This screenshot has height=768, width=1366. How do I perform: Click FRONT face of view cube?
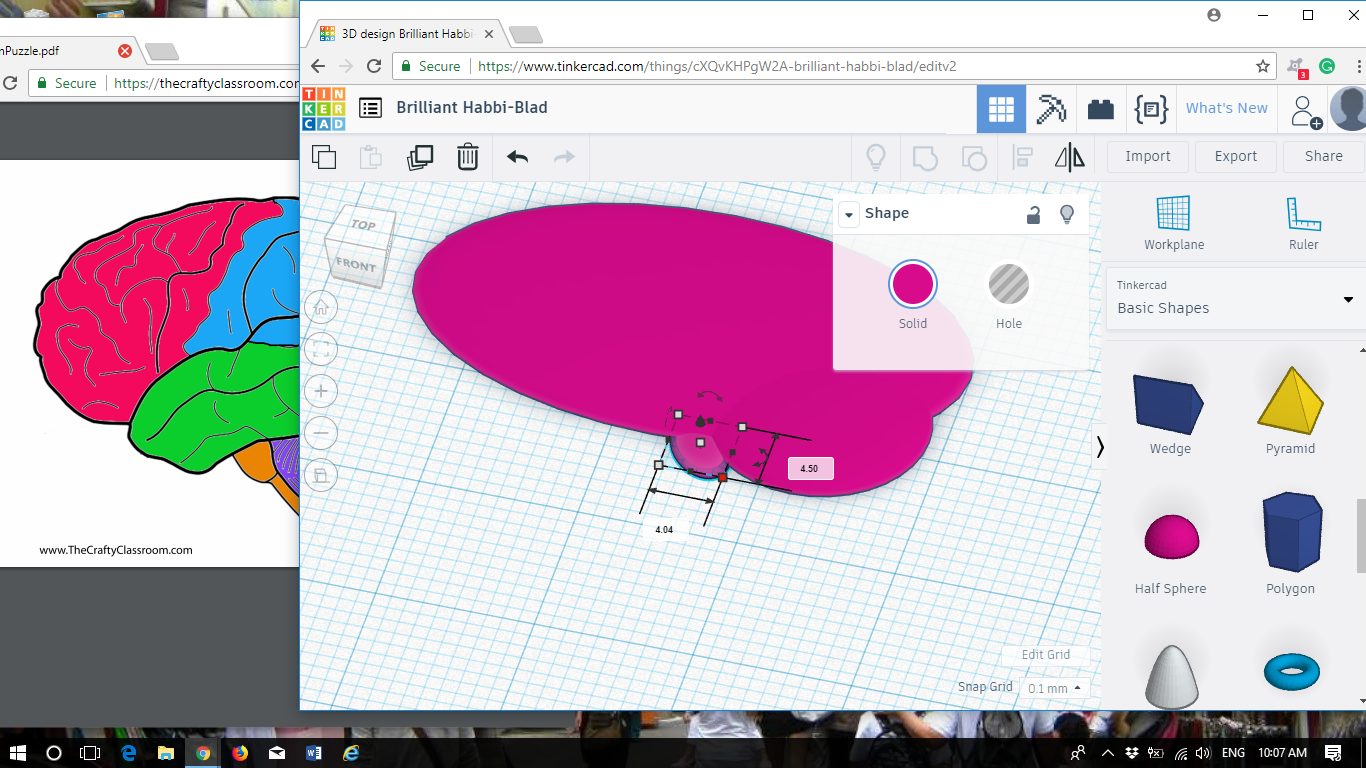click(x=355, y=265)
